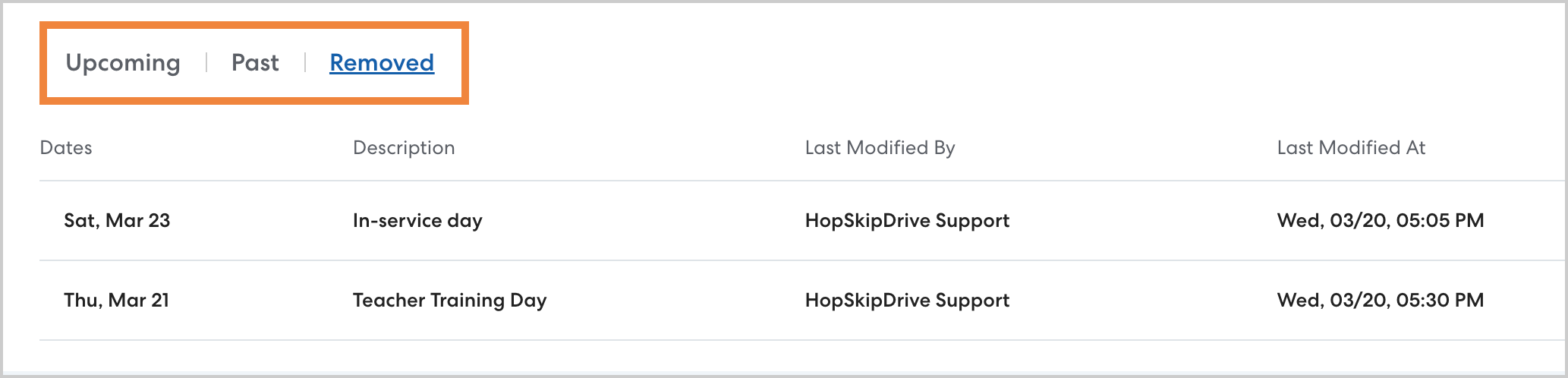1568x378 pixels.
Task: Select the Sat, Mar 23 date cell
Action: pos(117,221)
